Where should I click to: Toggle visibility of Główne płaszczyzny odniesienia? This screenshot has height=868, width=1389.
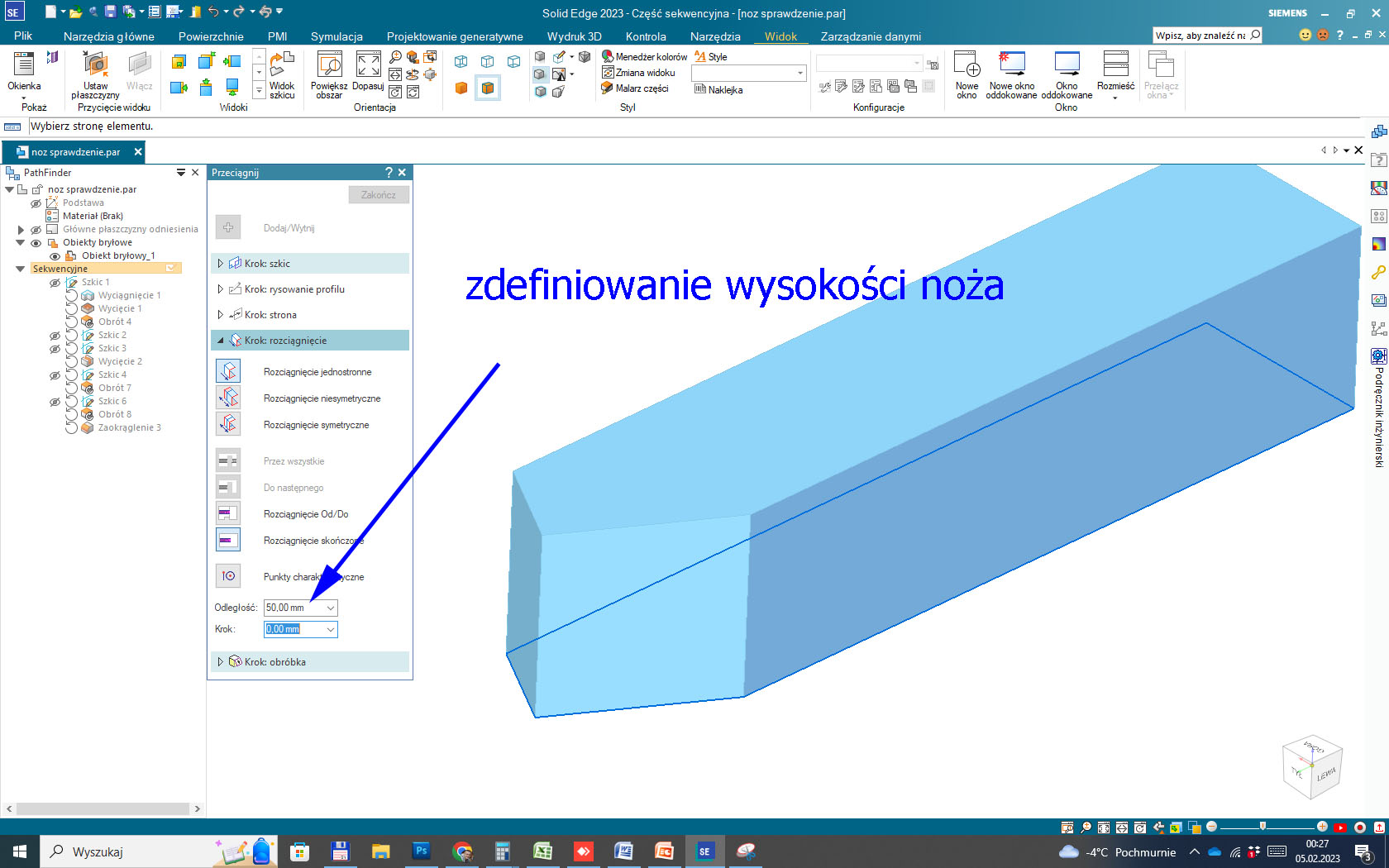pos(36,229)
